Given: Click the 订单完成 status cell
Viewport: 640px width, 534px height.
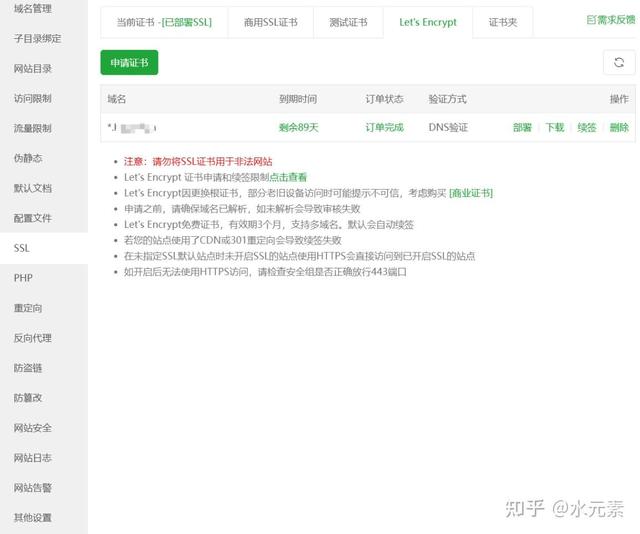Looking at the screenshot, I should point(384,128).
